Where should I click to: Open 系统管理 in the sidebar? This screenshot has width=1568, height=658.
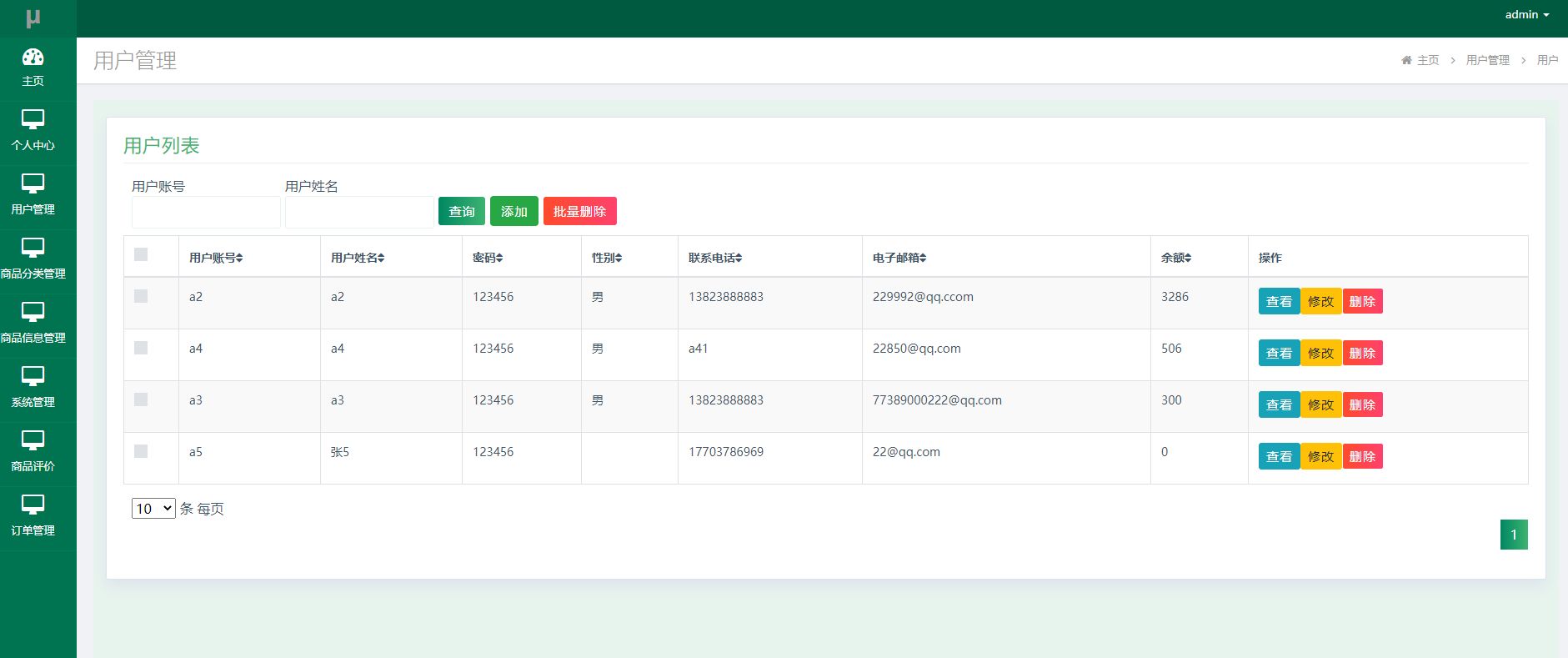tap(33, 389)
